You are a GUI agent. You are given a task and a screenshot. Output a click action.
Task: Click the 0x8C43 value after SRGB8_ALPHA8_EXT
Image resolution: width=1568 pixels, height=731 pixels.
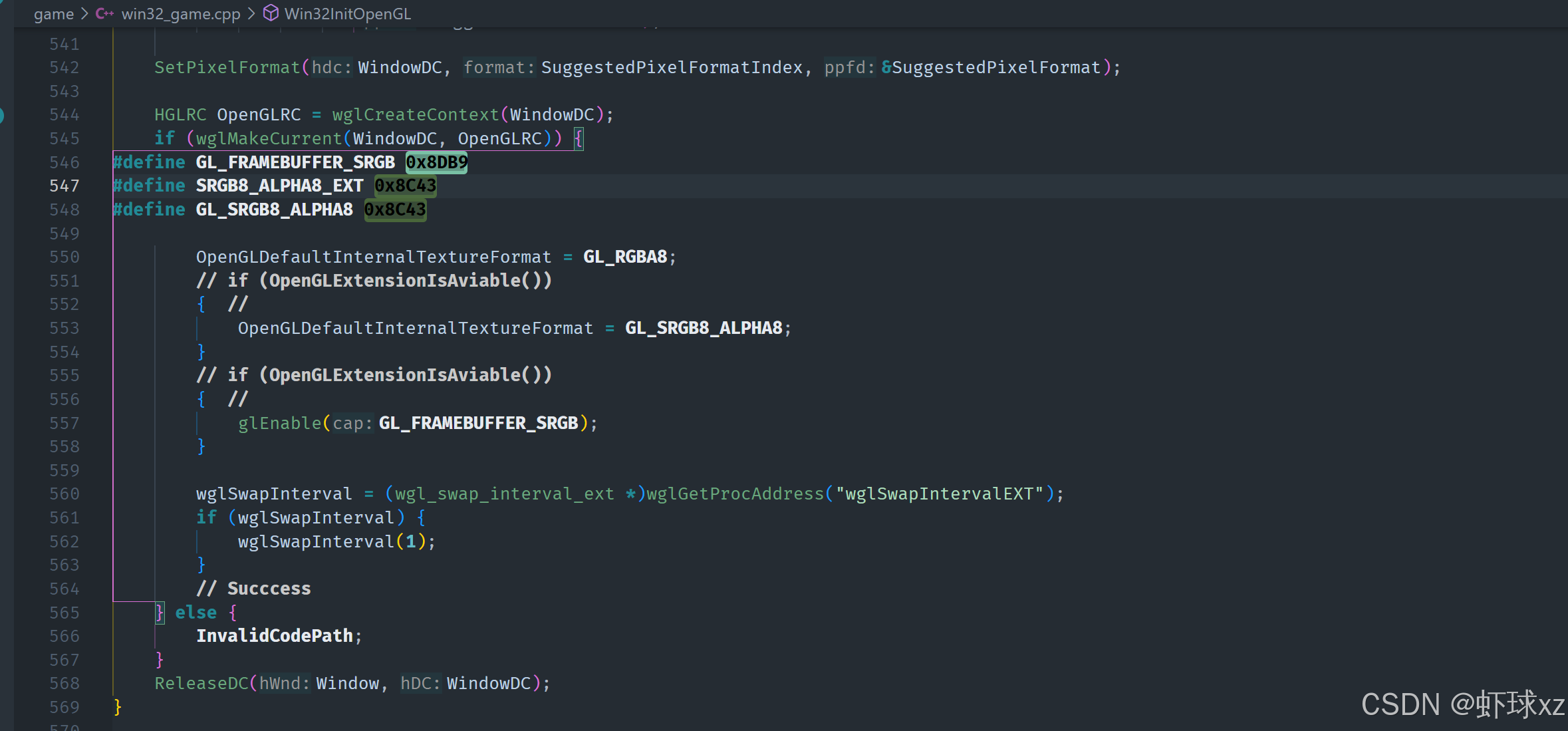pos(405,186)
